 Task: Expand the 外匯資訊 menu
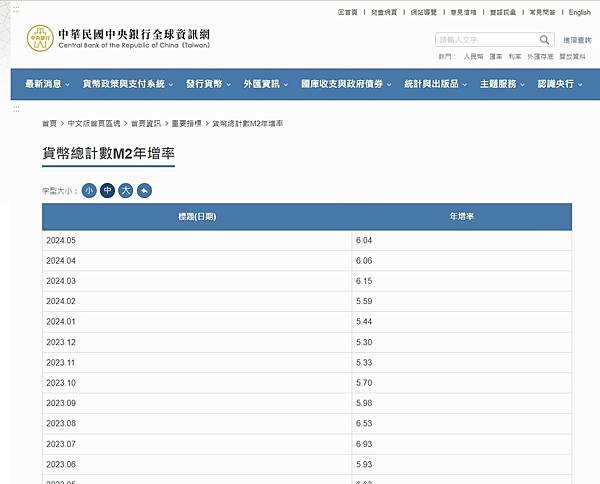[266, 84]
